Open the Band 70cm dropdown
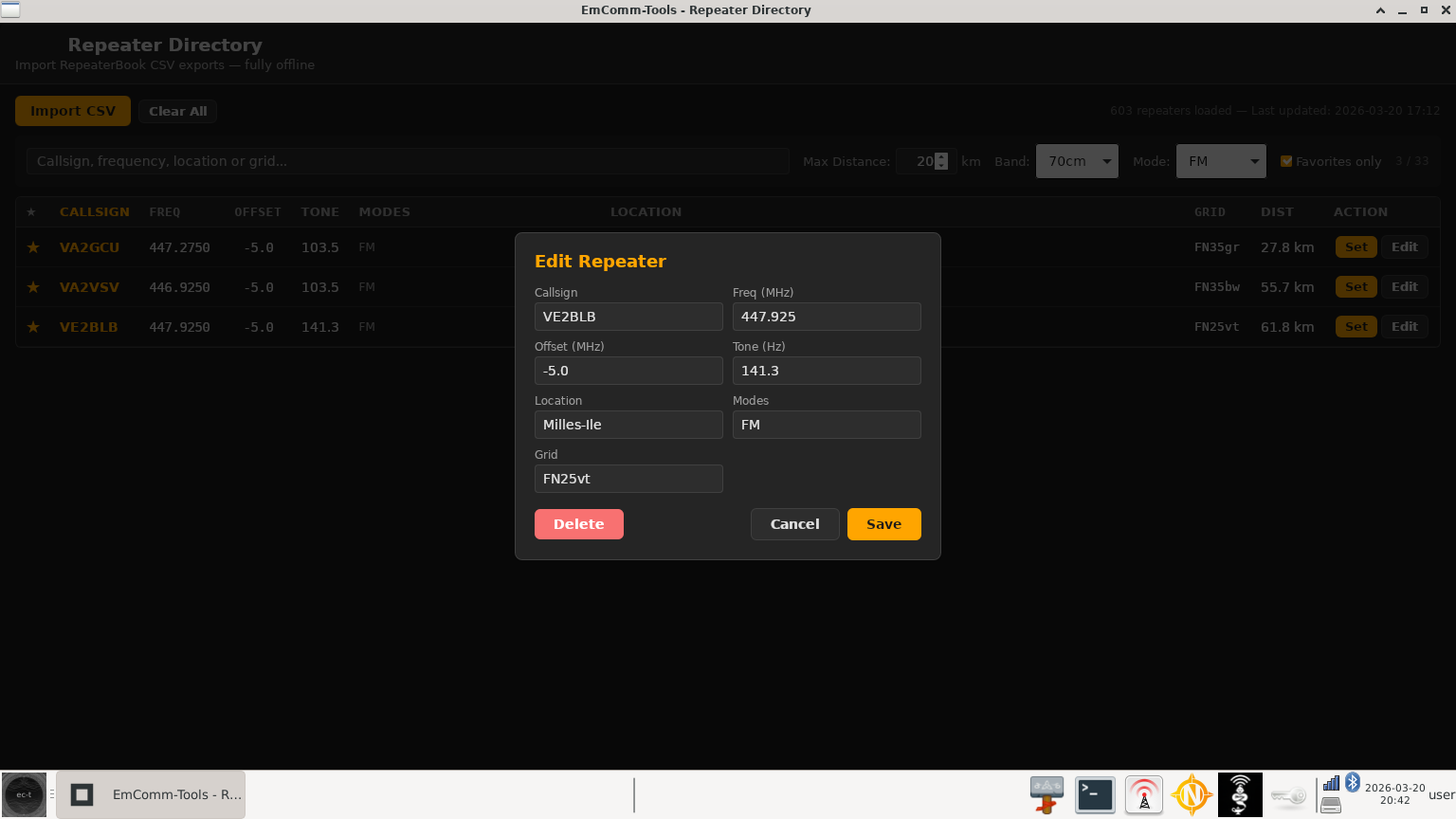This screenshot has width=1456, height=819. pos(1077,161)
